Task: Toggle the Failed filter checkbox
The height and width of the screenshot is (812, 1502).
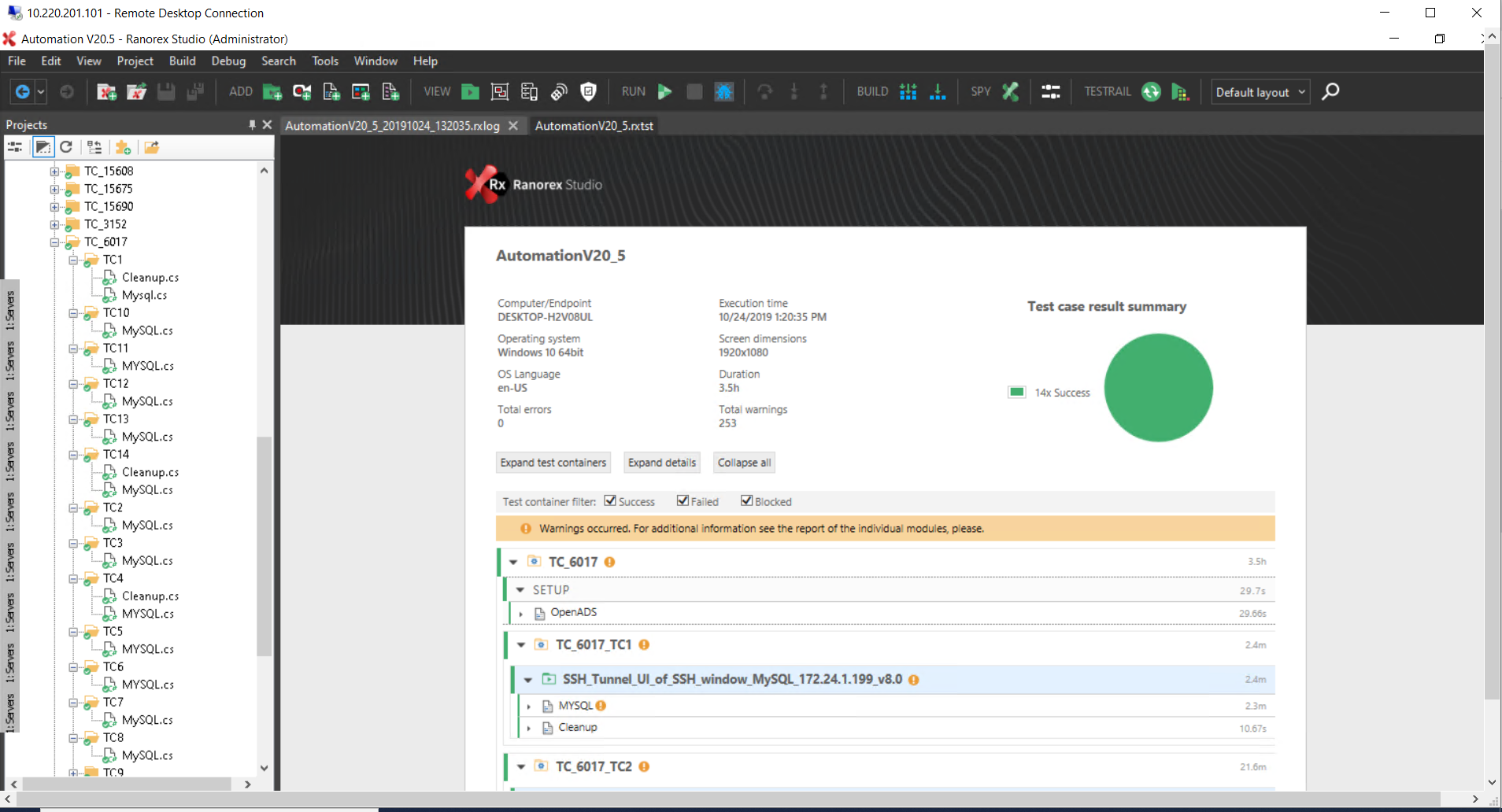Action: tap(683, 500)
